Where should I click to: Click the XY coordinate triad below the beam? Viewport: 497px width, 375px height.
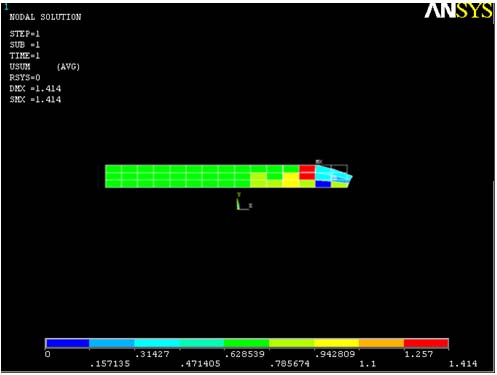click(243, 201)
